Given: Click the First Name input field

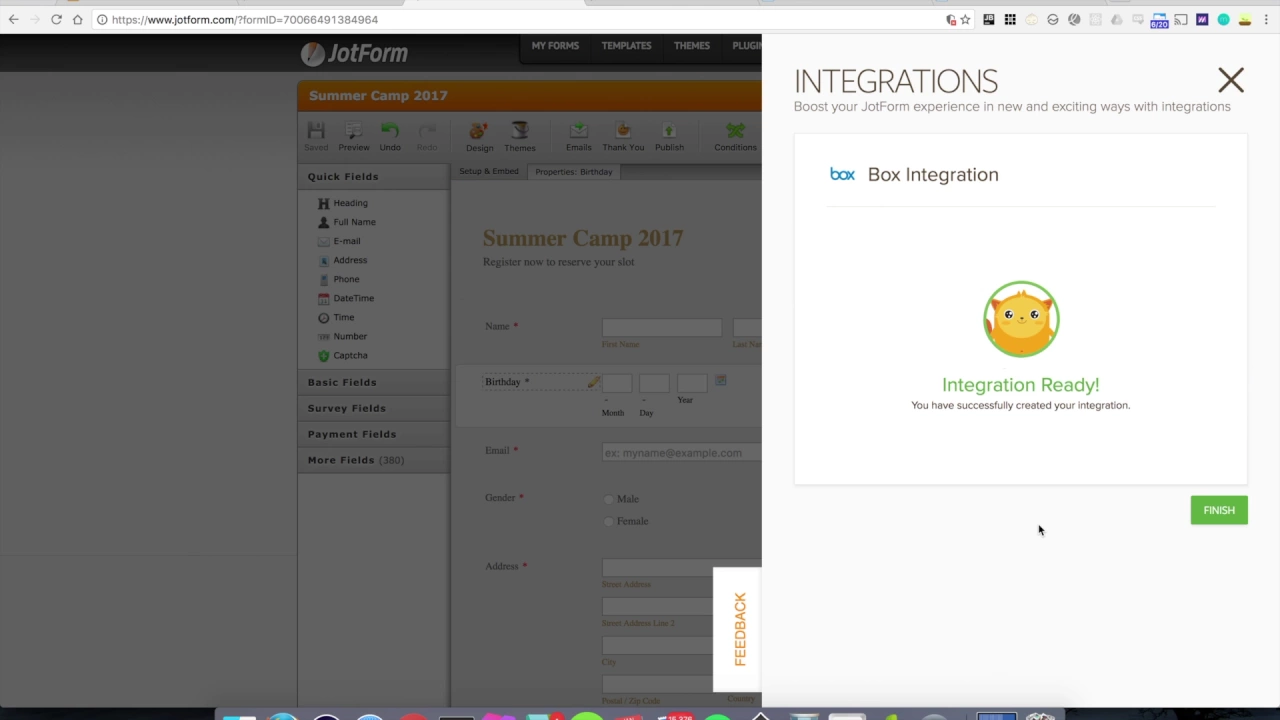Looking at the screenshot, I should 662,328.
